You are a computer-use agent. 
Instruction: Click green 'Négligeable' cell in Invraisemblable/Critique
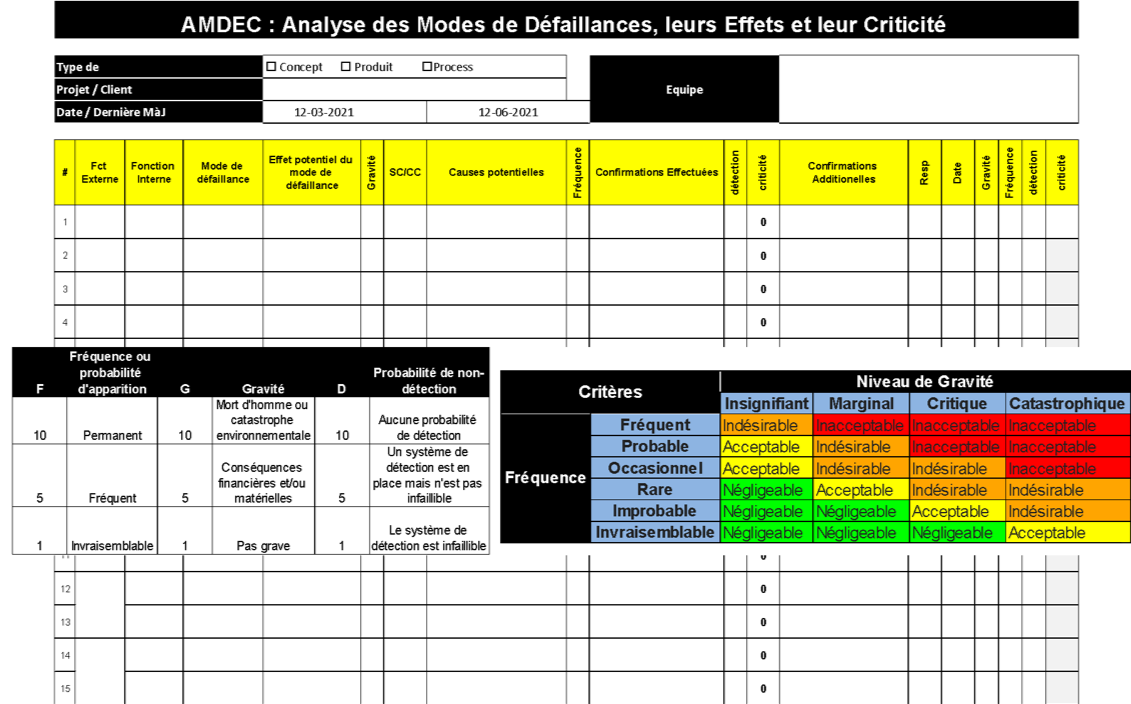(957, 532)
